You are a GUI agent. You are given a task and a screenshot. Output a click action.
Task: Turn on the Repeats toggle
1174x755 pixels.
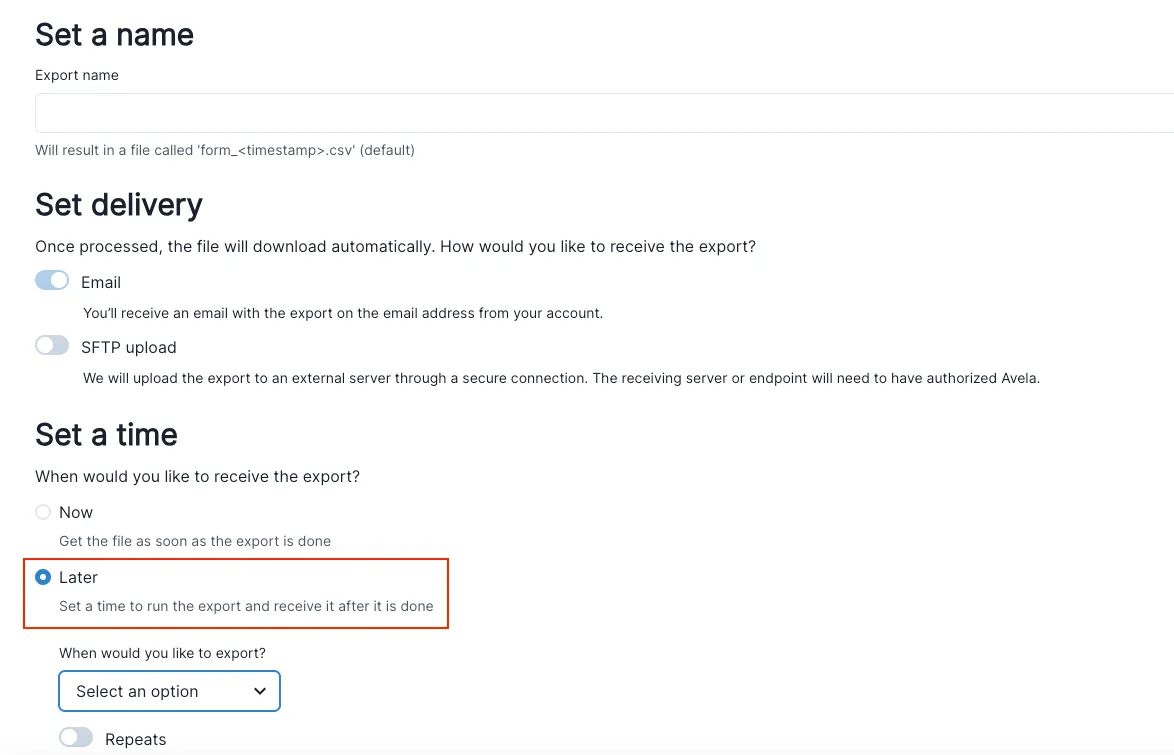pos(76,738)
